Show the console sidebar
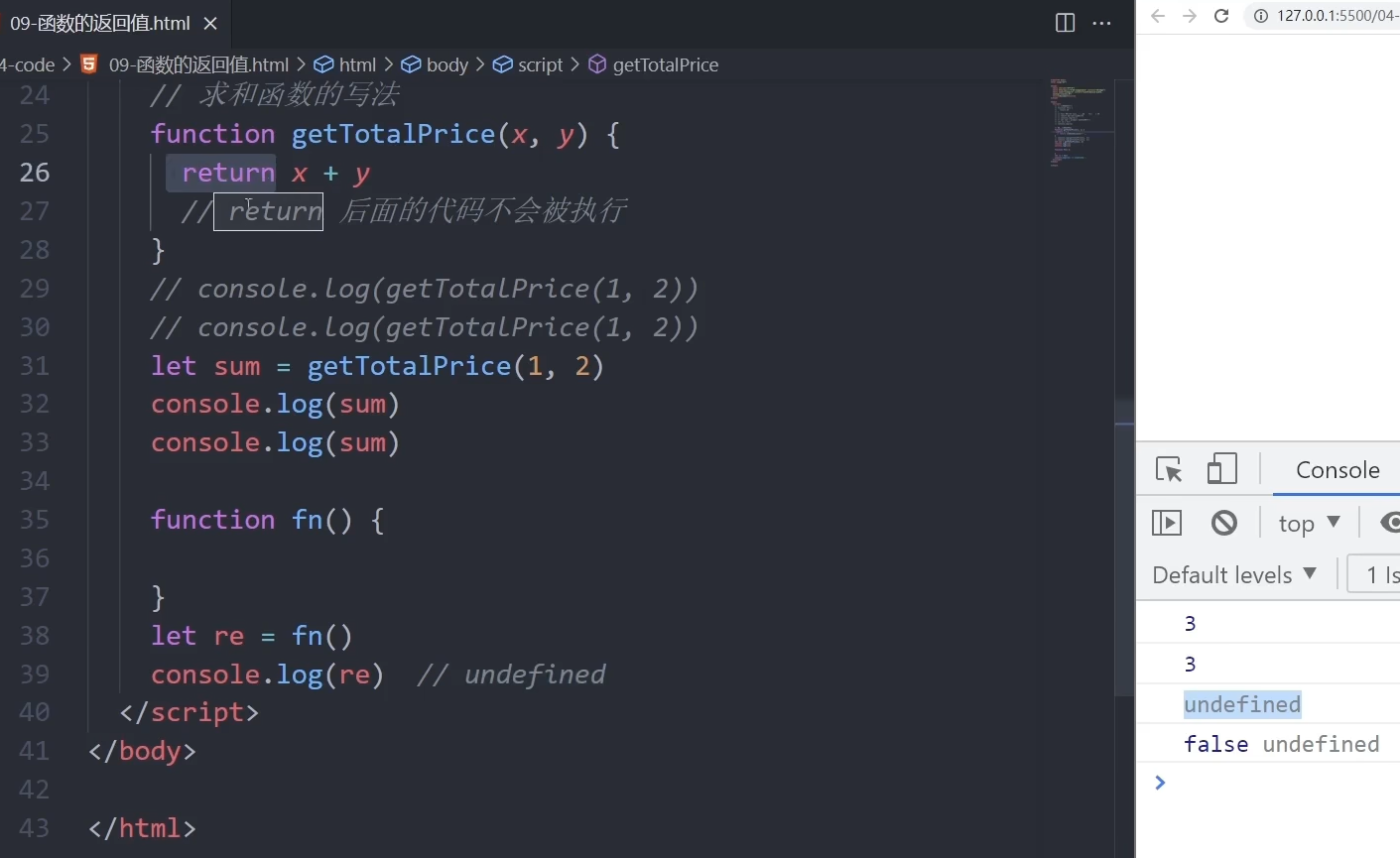 [1167, 523]
